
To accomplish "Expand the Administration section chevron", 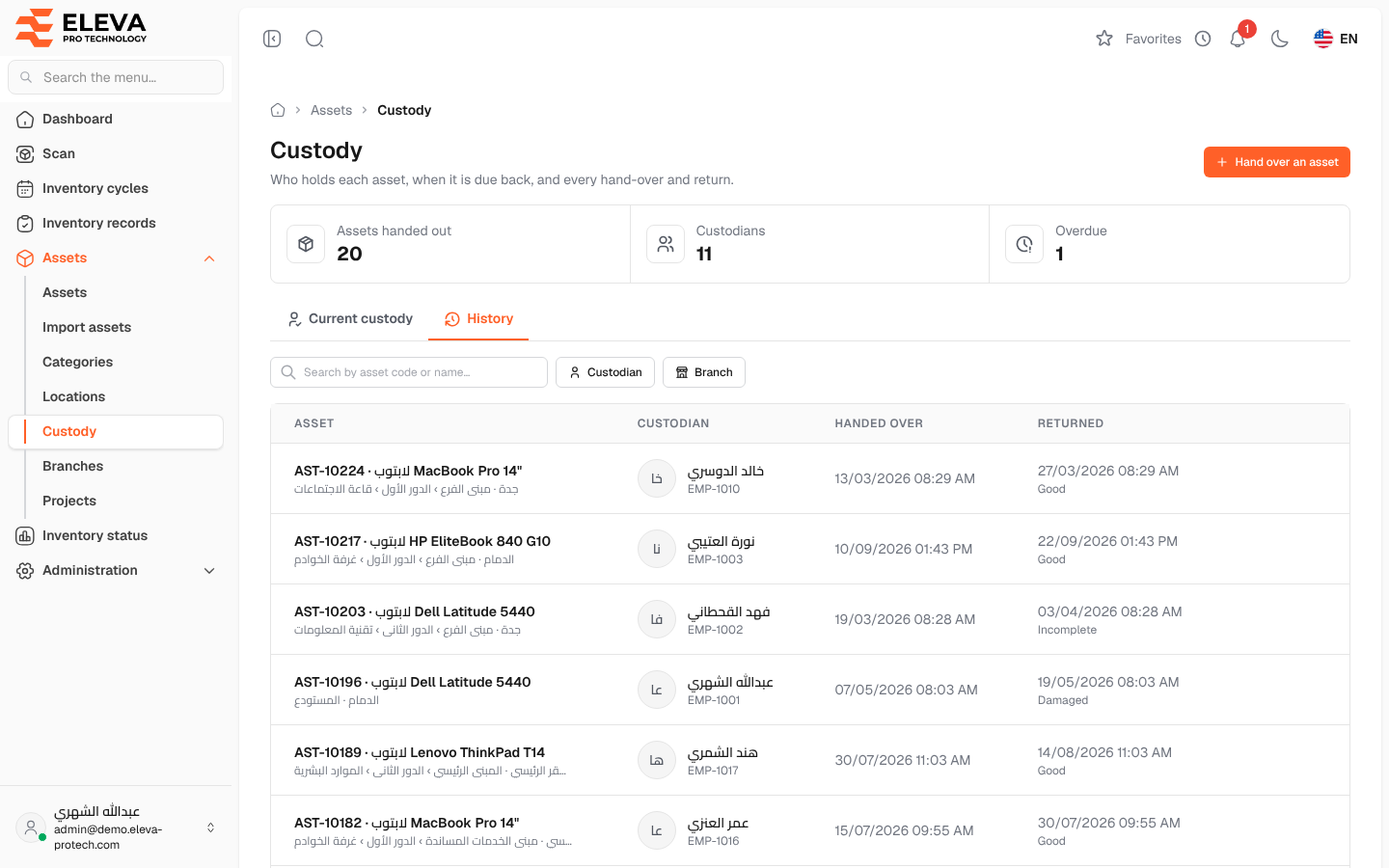I will [209, 571].
